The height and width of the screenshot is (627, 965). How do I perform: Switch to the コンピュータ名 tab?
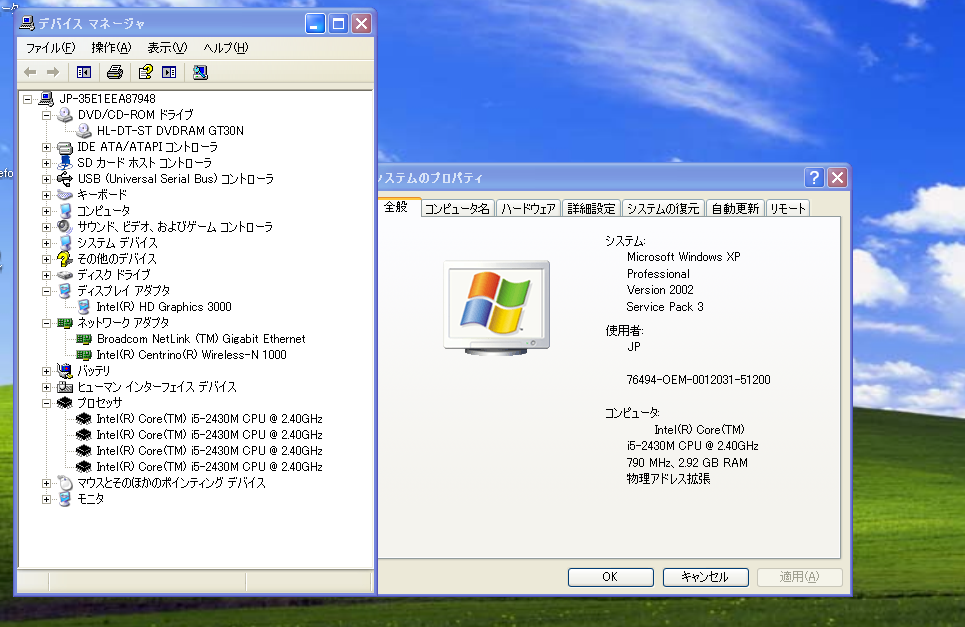point(457,209)
